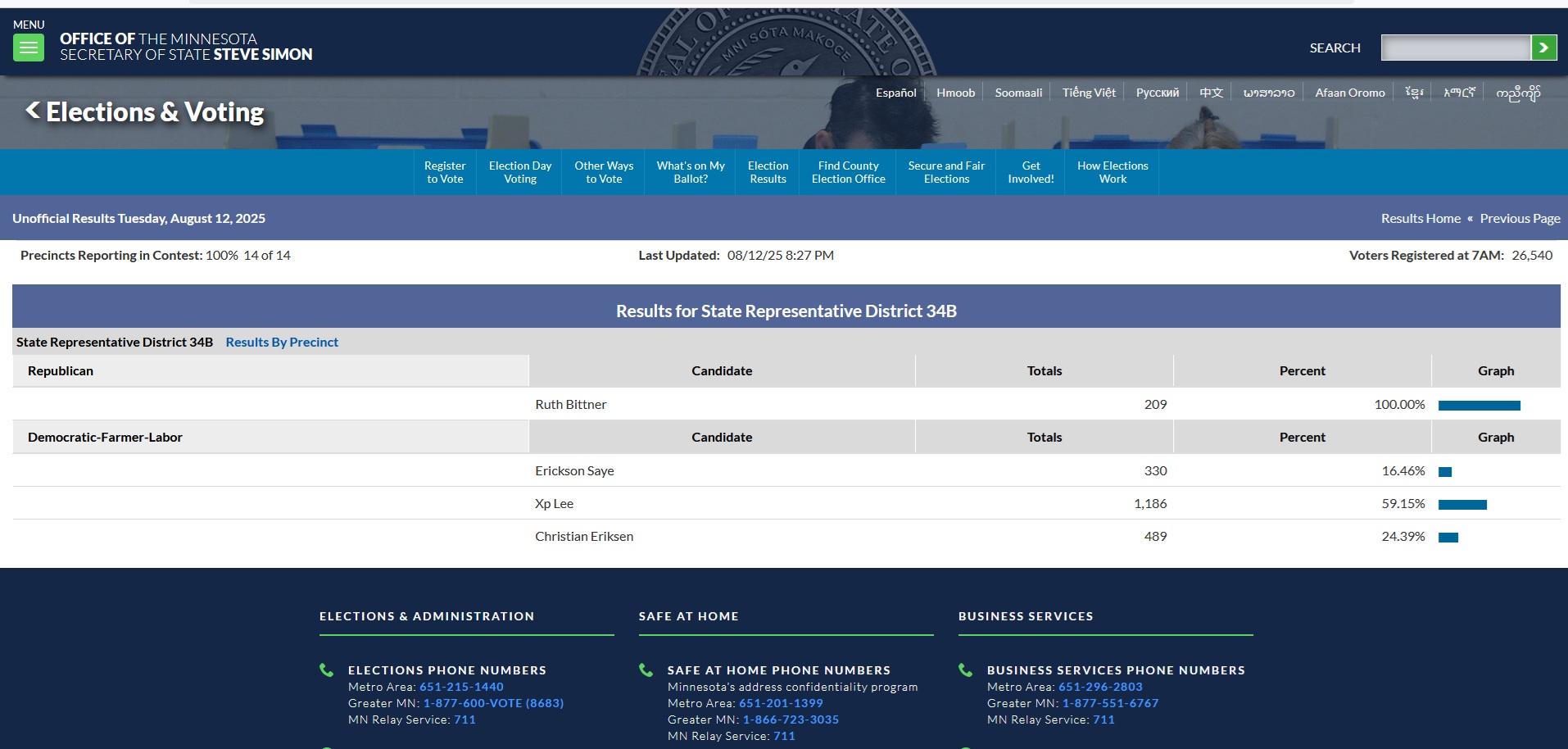
Task: Open How Elections Work menu
Action: [1113, 172]
